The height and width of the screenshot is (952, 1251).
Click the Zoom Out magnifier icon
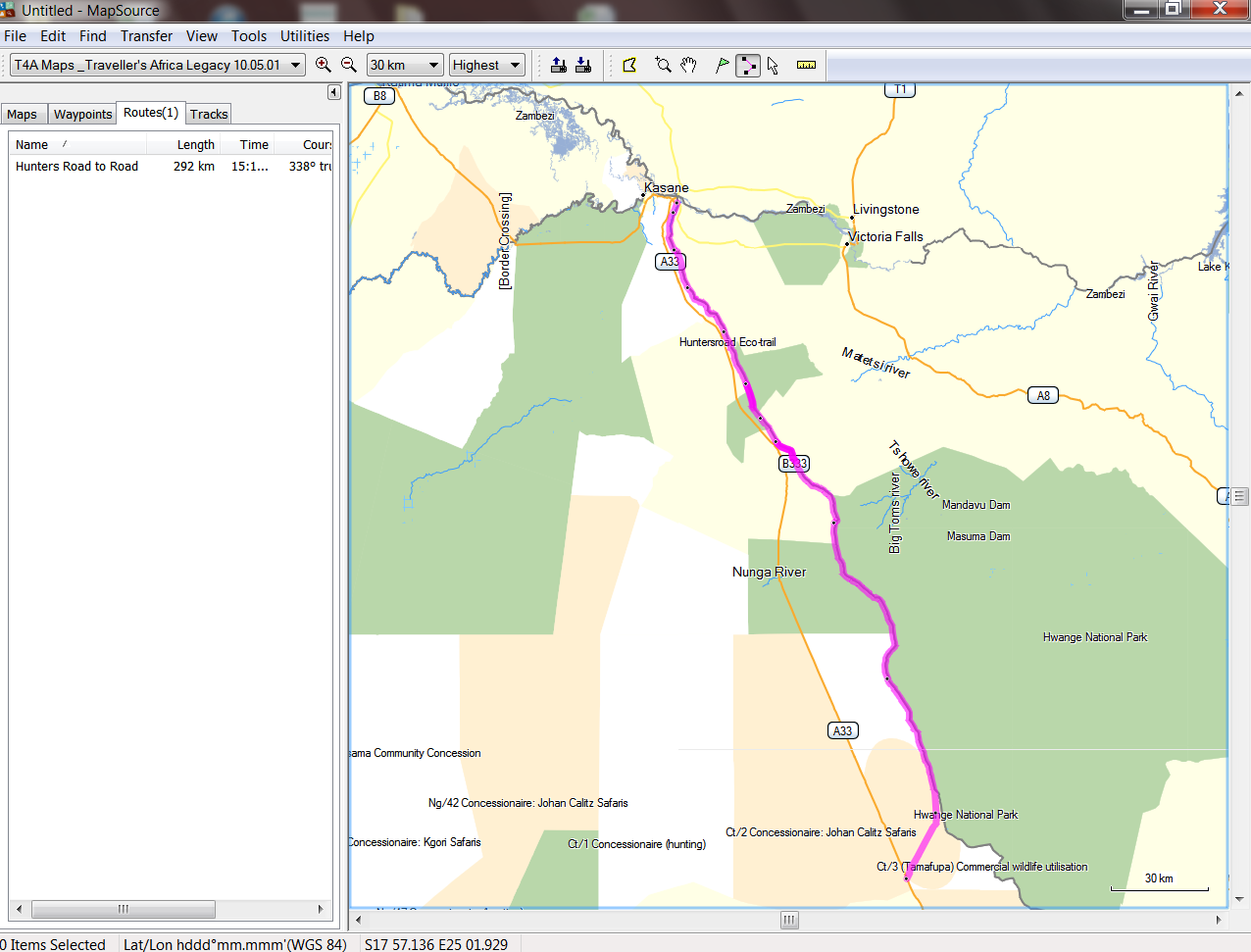coord(348,66)
